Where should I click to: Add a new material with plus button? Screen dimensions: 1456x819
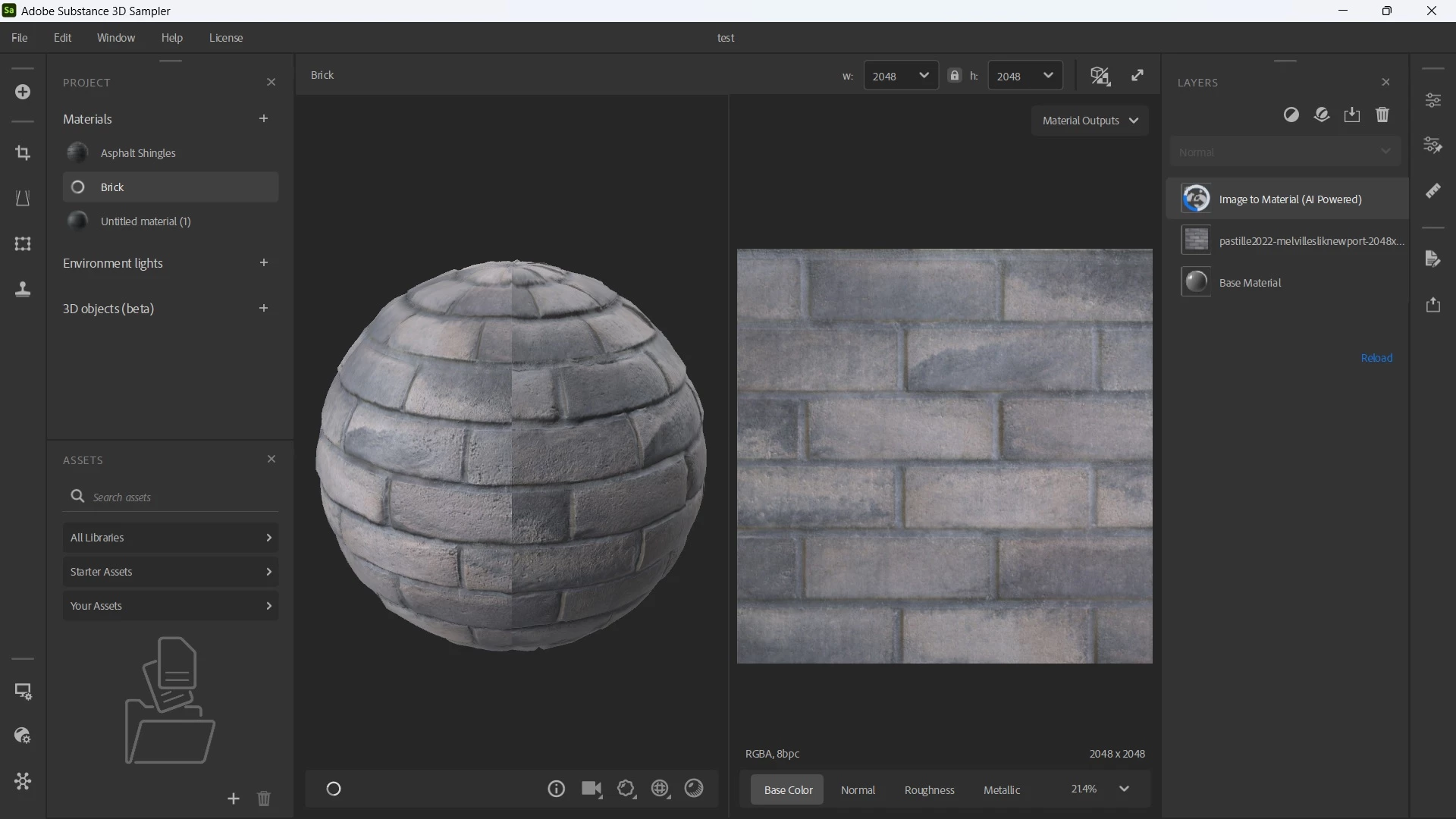pos(263,118)
